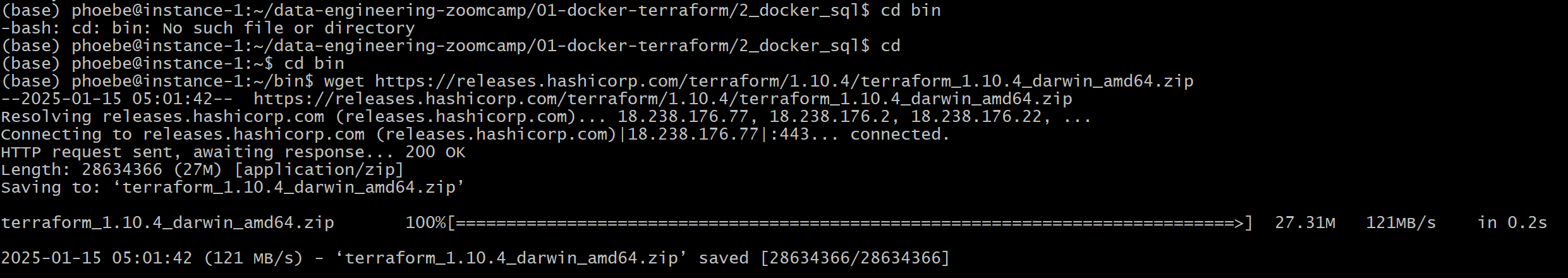Click the timestamped hashicorp URL on the request line
The height and width of the screenshot is (278, 1568).
(x=663, y=99)
